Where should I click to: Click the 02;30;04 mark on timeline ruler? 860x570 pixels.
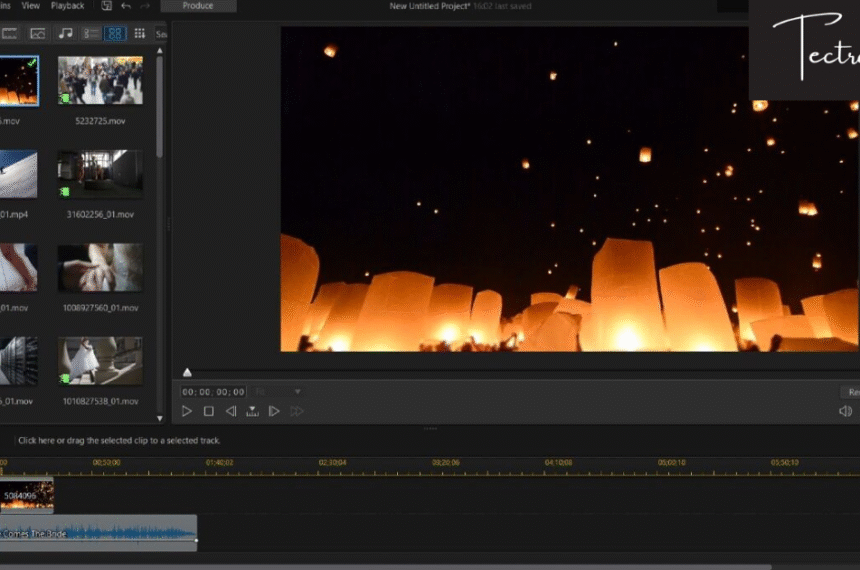pos(332,463)
